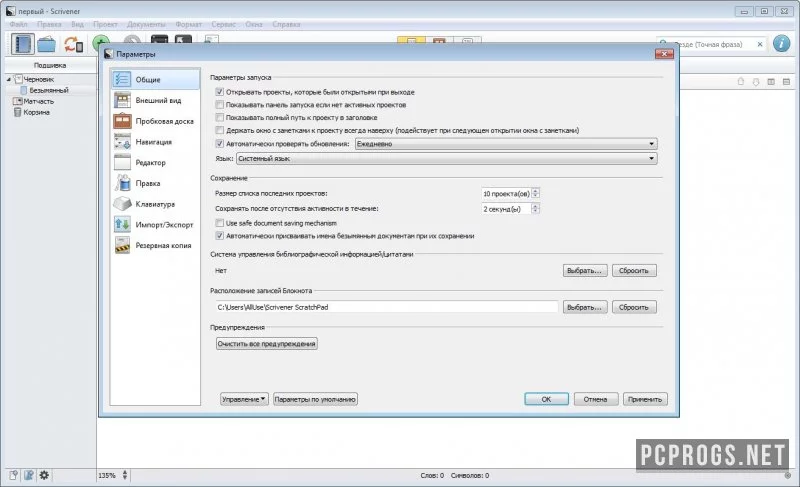
Task: Open General settings icon in Параметры
Action: click(122, 79)
